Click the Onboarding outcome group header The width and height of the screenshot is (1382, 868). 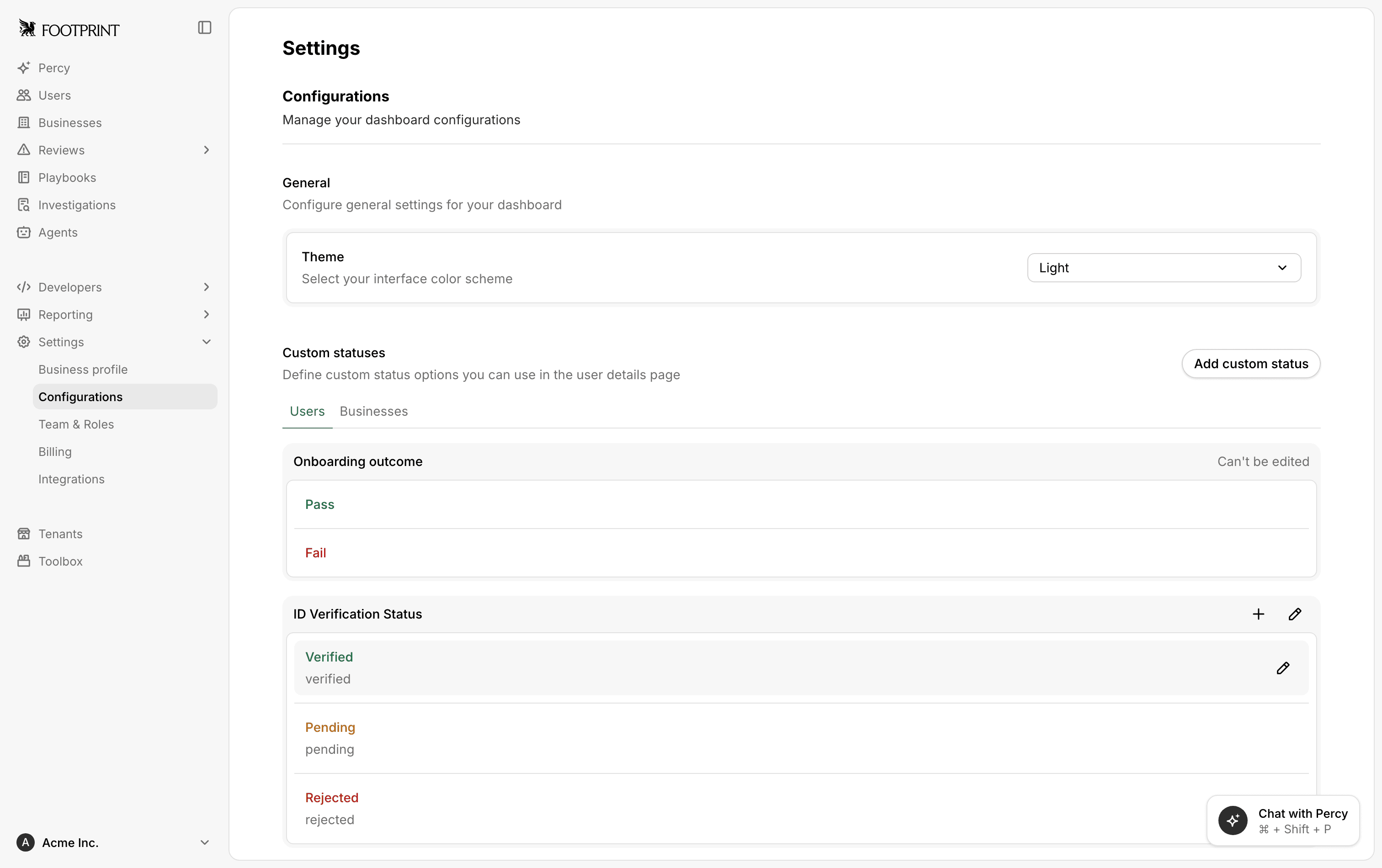pos(801,462)
